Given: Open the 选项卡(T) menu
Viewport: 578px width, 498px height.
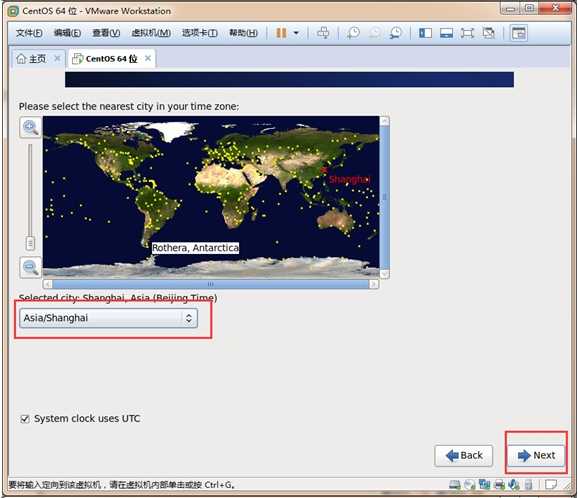Looking at the screenshot, I should [x=199, y=33].
